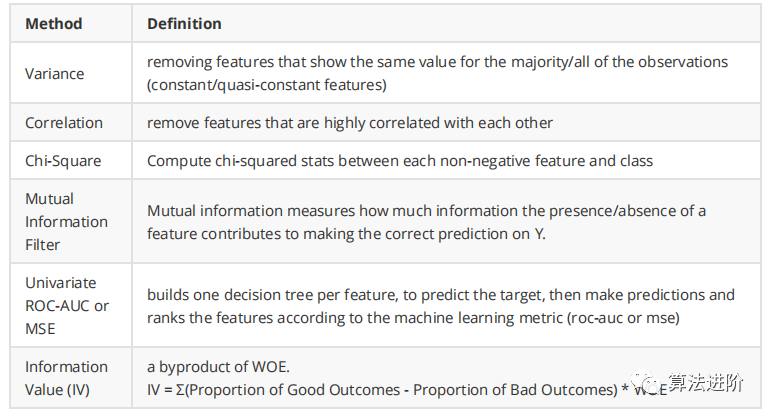Select the Definition column header
The height and width of the screenshot is (416, 768).
(x=184, y=24)
